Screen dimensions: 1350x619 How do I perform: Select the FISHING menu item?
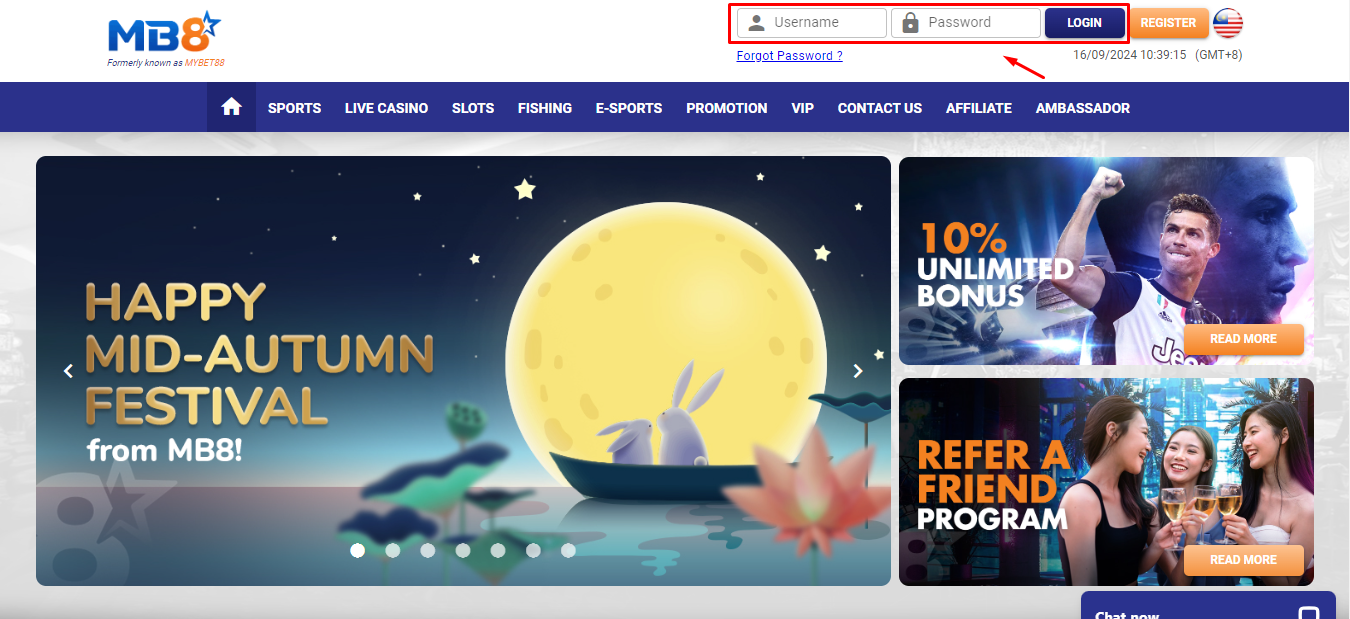544,107
